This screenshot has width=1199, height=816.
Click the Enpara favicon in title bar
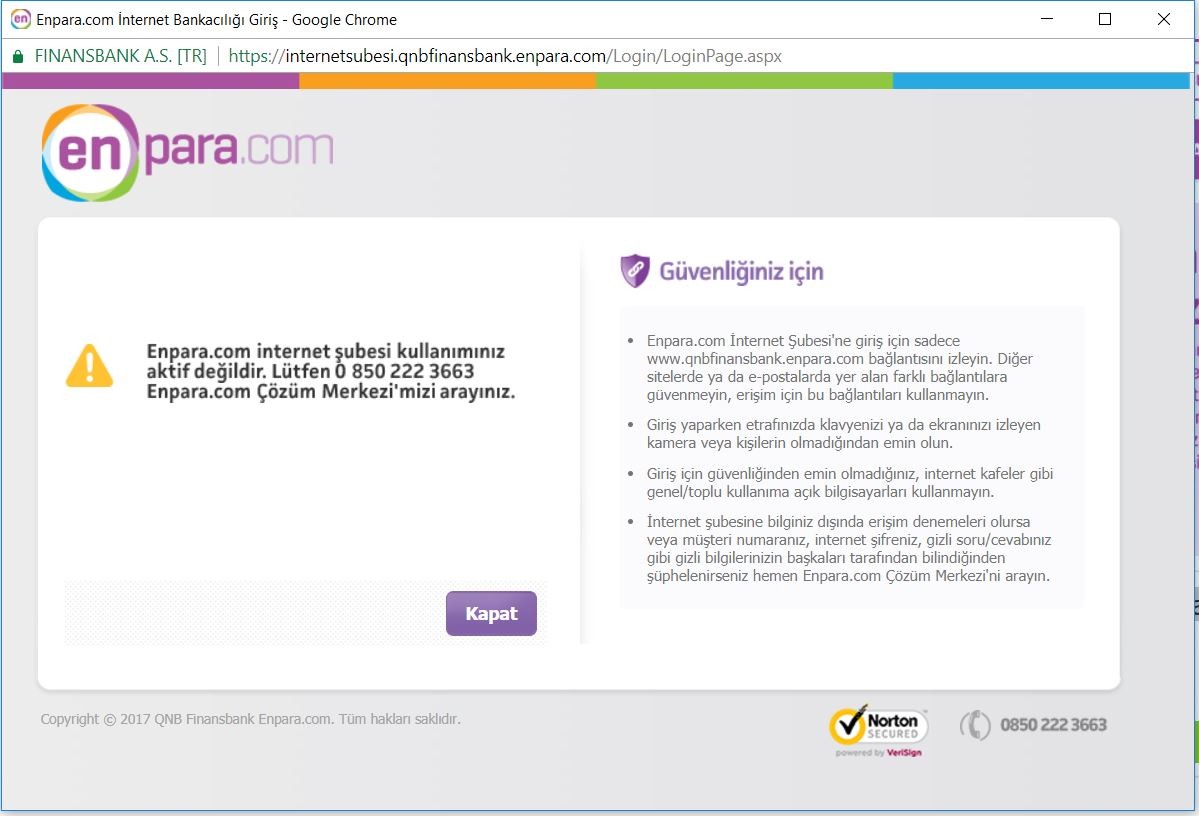(21, 19)
